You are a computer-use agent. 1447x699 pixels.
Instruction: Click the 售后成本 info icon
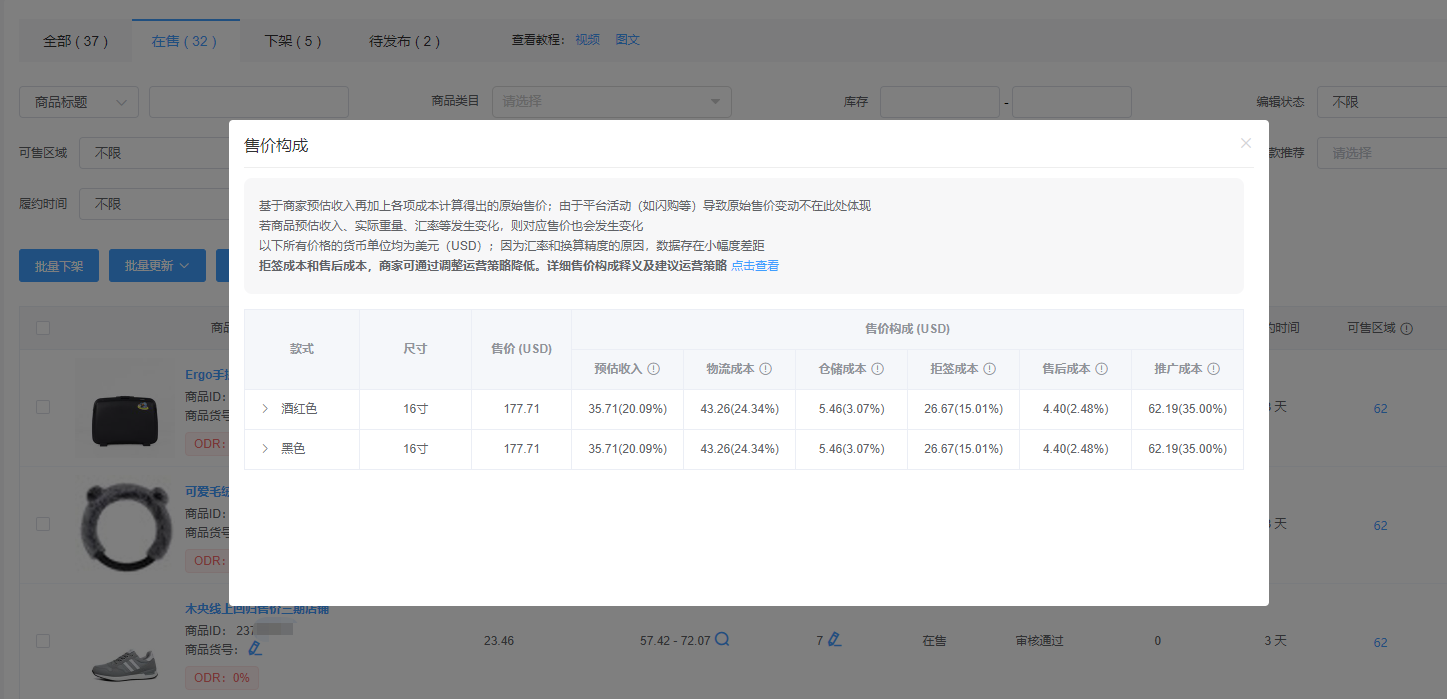click(x=1102, y=368)
